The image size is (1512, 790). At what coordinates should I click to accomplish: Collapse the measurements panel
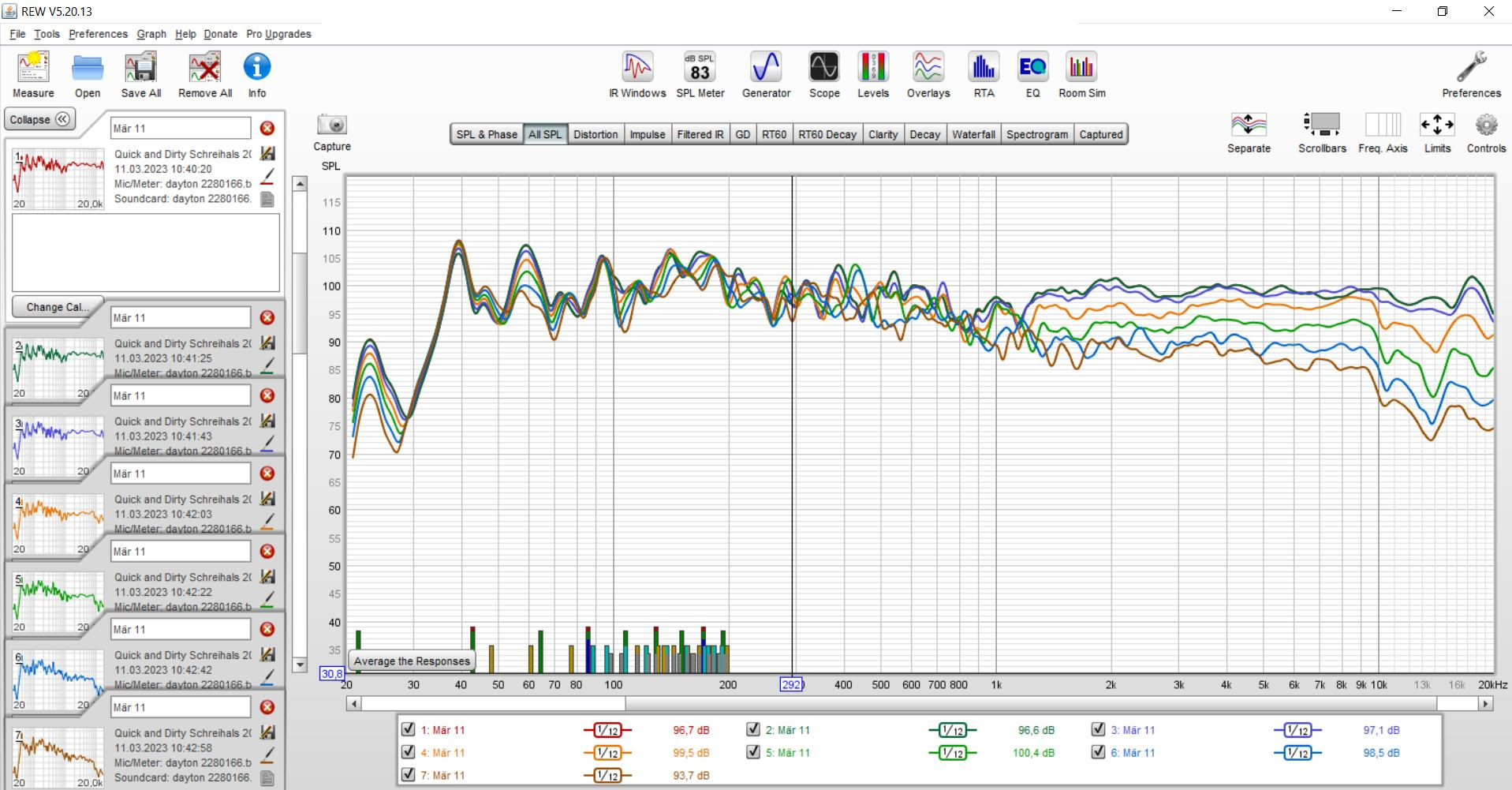pos(40,120)
